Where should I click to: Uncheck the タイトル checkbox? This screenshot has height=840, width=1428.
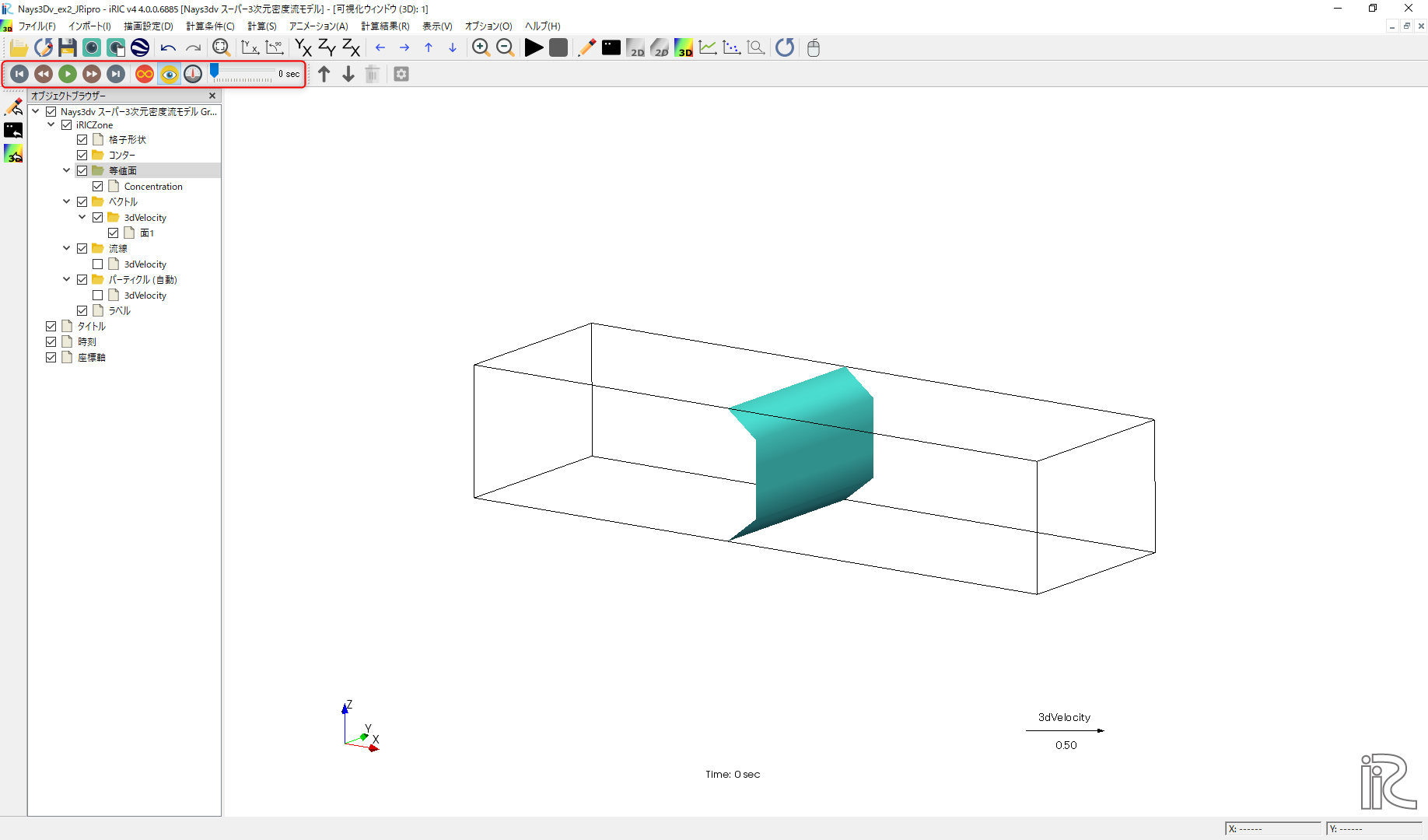51,327
